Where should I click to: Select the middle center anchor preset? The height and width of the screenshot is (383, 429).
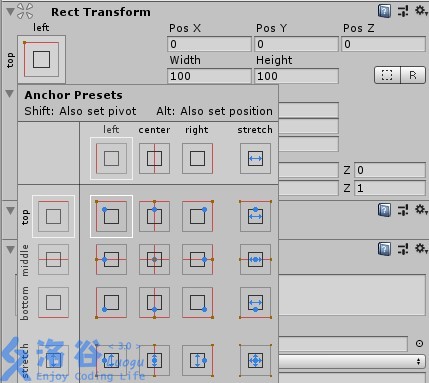[154, 259]
